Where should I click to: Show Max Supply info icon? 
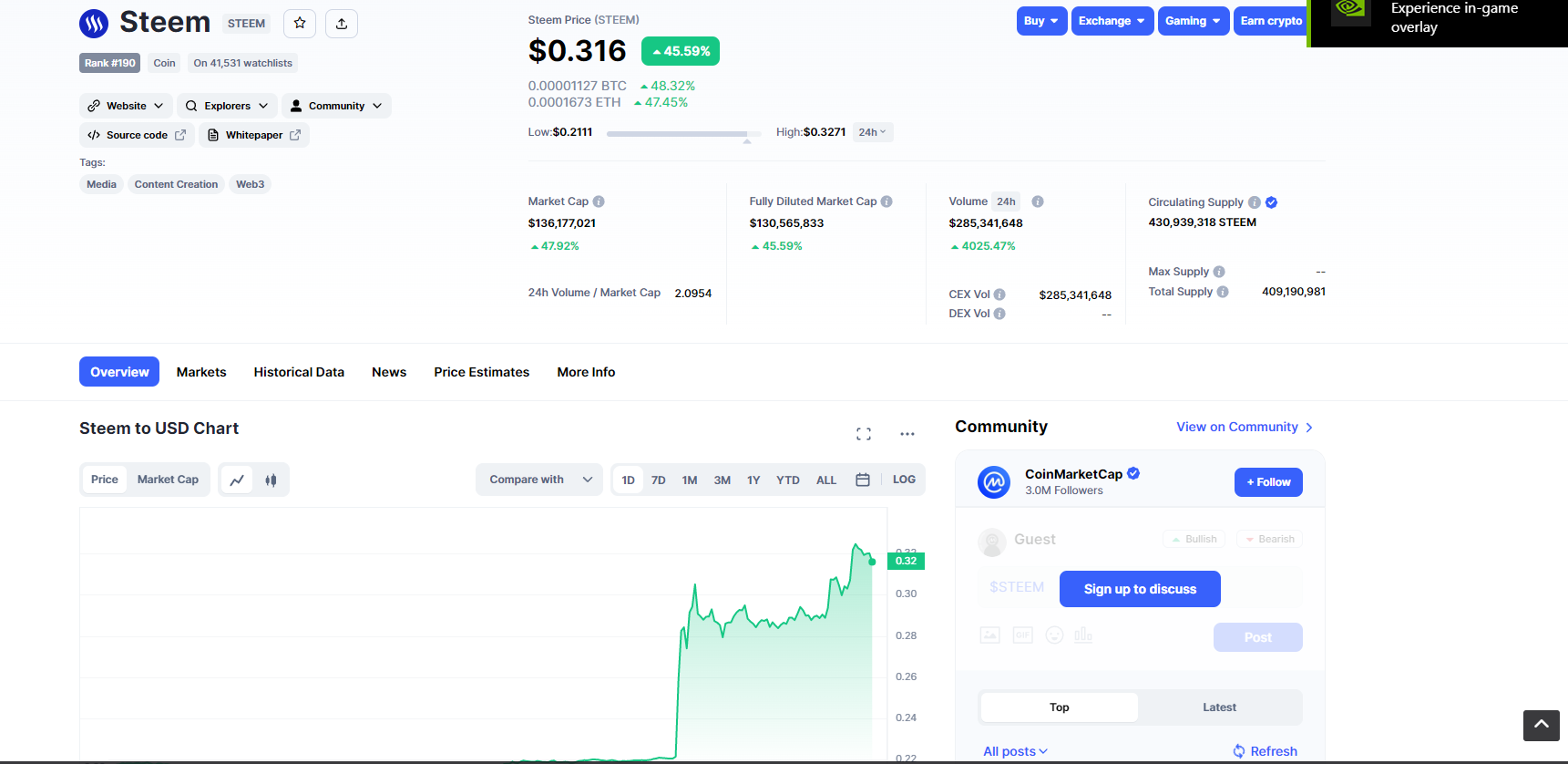(x=1219, y=272)
